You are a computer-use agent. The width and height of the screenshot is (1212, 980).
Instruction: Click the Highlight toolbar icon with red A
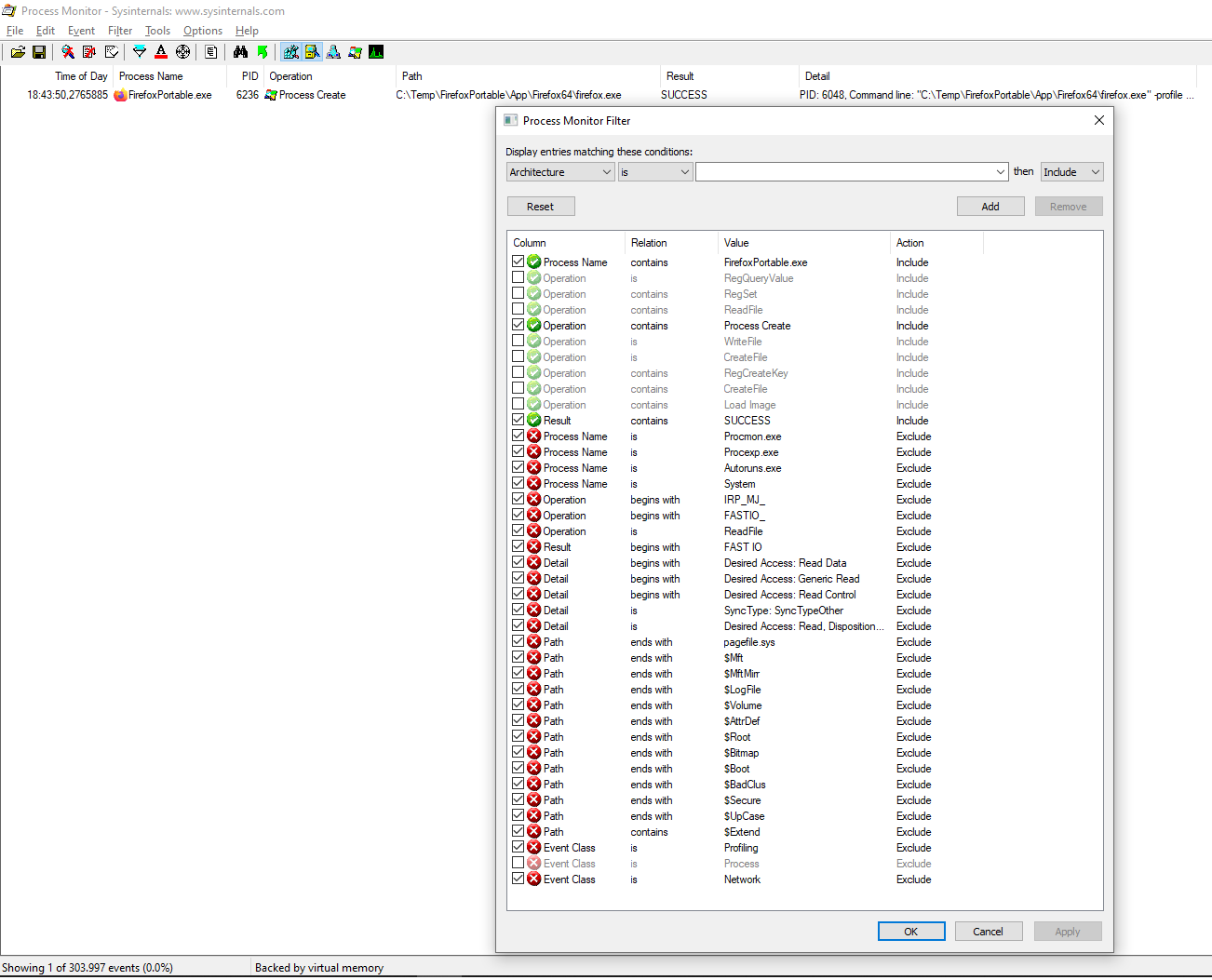tap(161, 52)
